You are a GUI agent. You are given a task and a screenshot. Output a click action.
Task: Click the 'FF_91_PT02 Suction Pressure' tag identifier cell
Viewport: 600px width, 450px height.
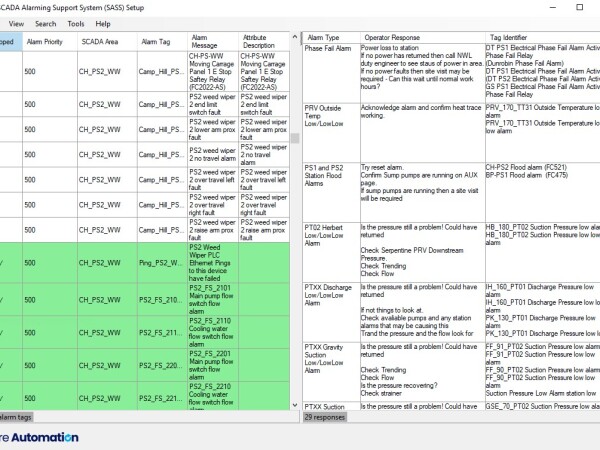tap(543, 372)
